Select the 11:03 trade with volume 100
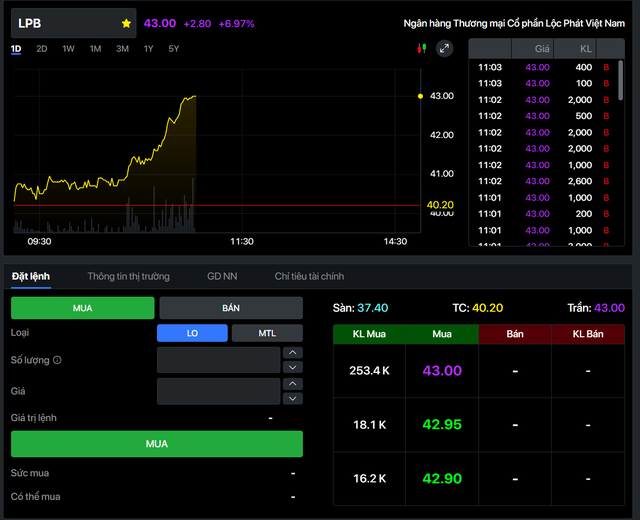The height and width of the screenshot is (520, 640). [x=546, y=84]
